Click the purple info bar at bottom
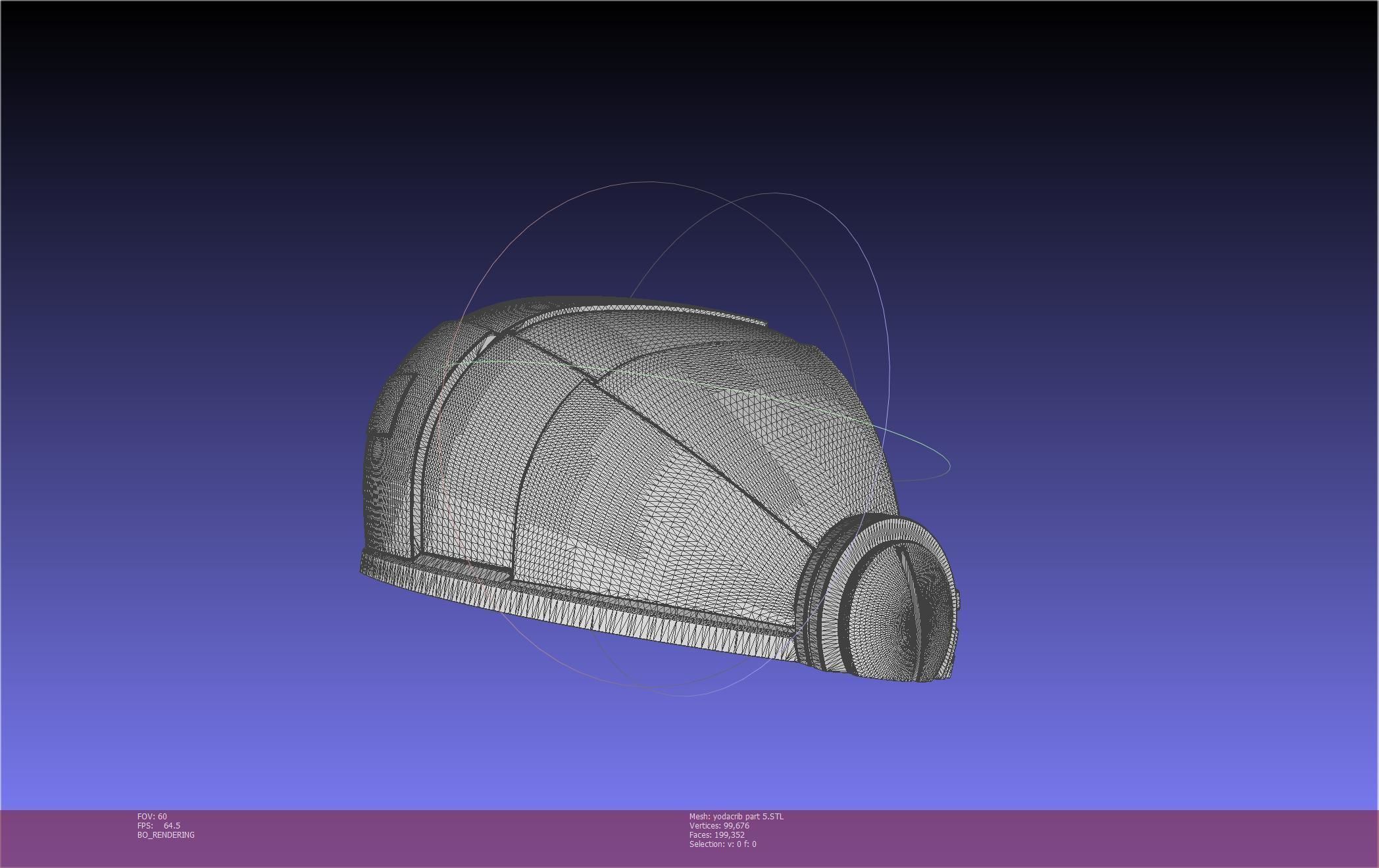Screen dimensions: 1379x868 pyautogui.click(x=1053, y=838)
